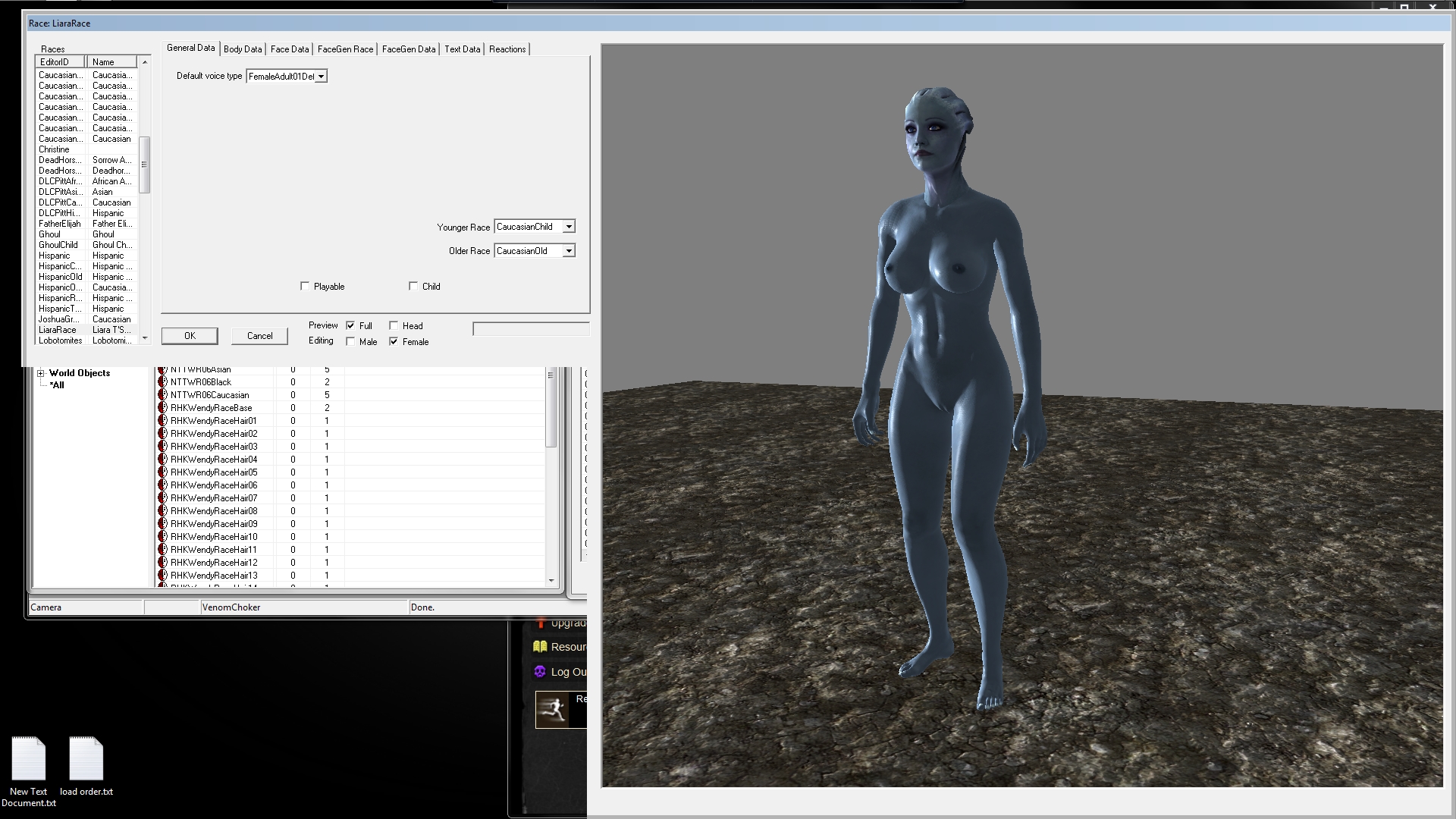The width and height of the screenshot is (1456, 819).
Task: Select the *All tree item
Action: coord(57,385)
